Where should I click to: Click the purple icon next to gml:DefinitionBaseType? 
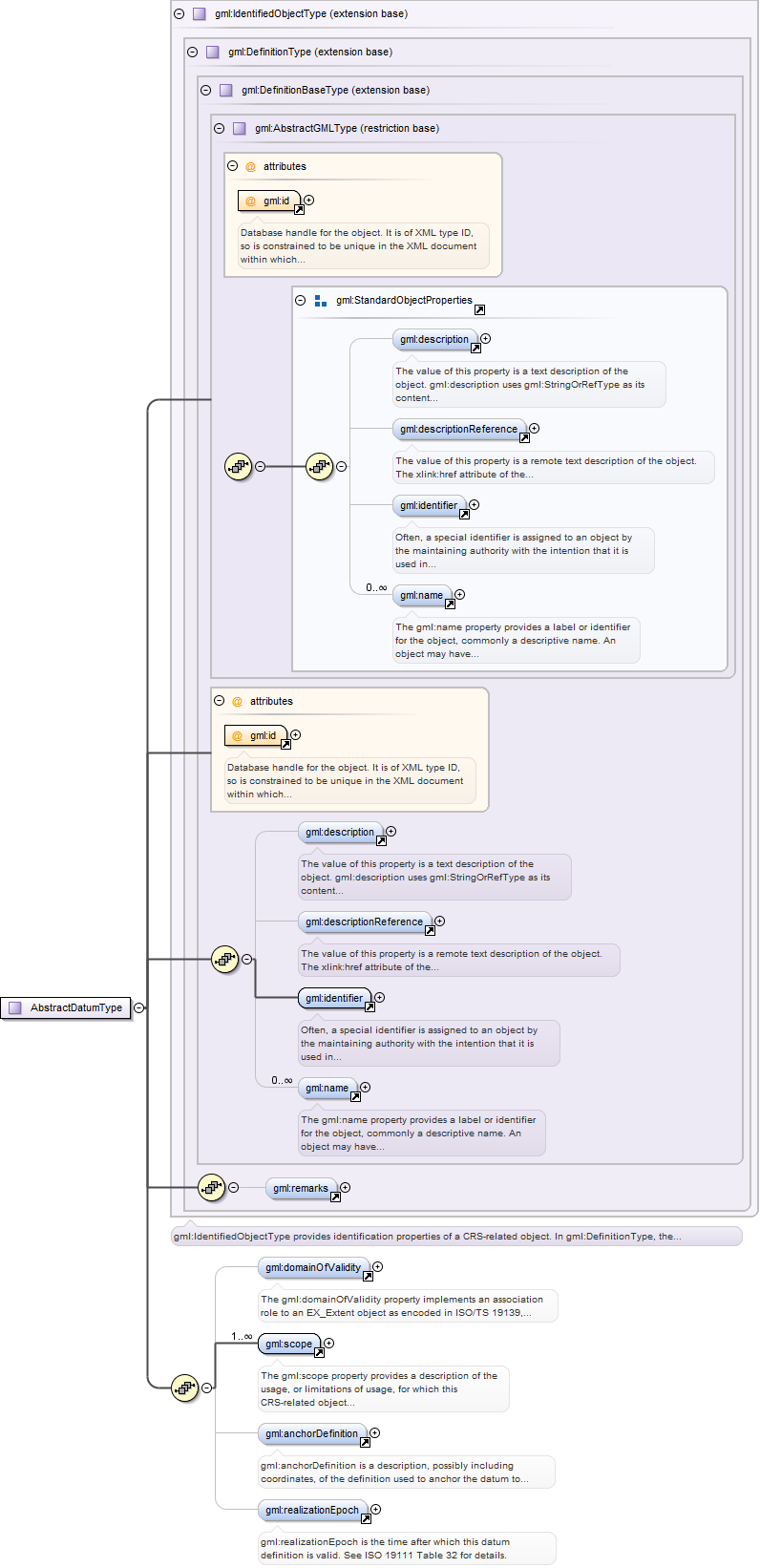point(225,91)
